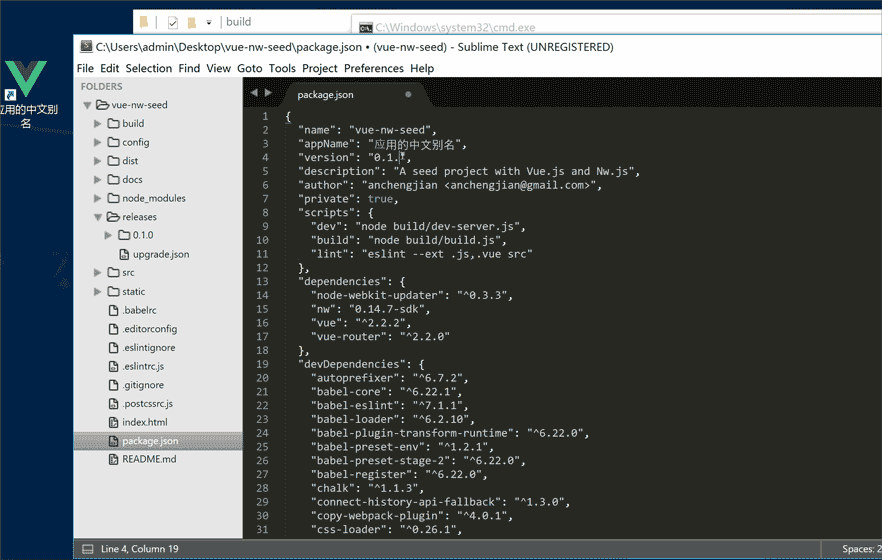
Task: Open the Help menu
Action: click(422, 68)
